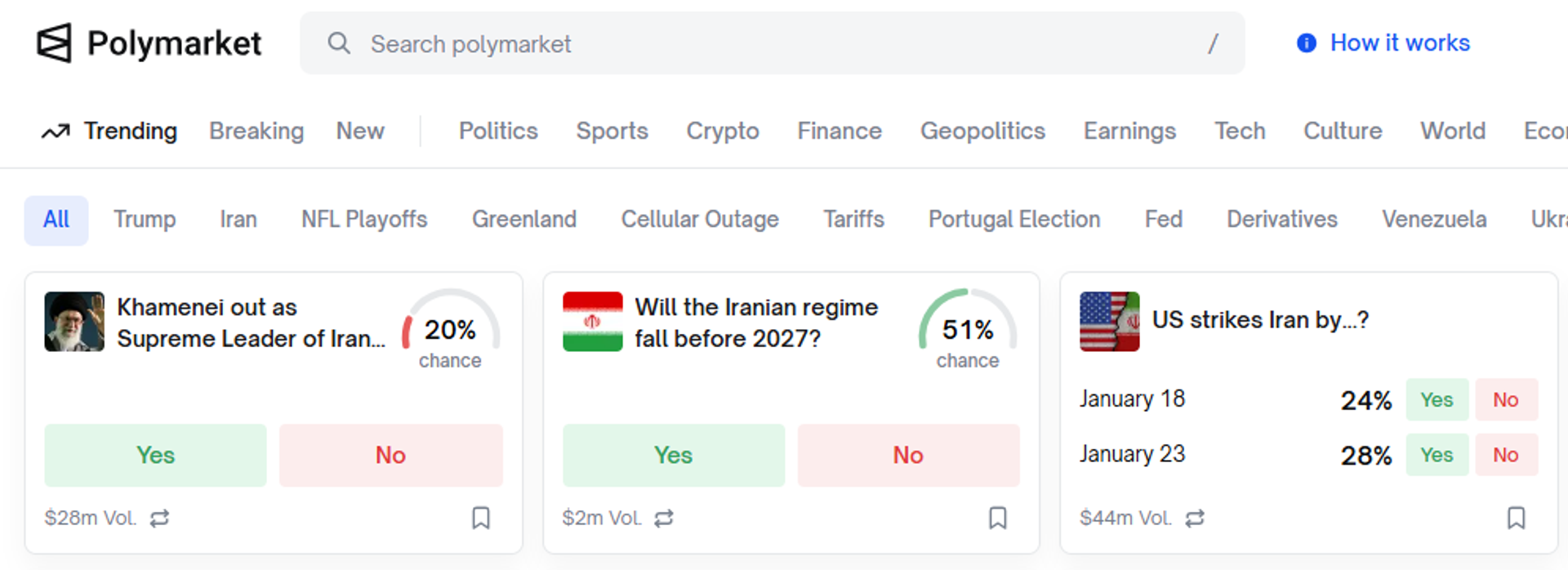This screenshot has width=1568, height=570.
Task: Click repeat icon next to $44m Vol.
Action: click(1195, 518)
